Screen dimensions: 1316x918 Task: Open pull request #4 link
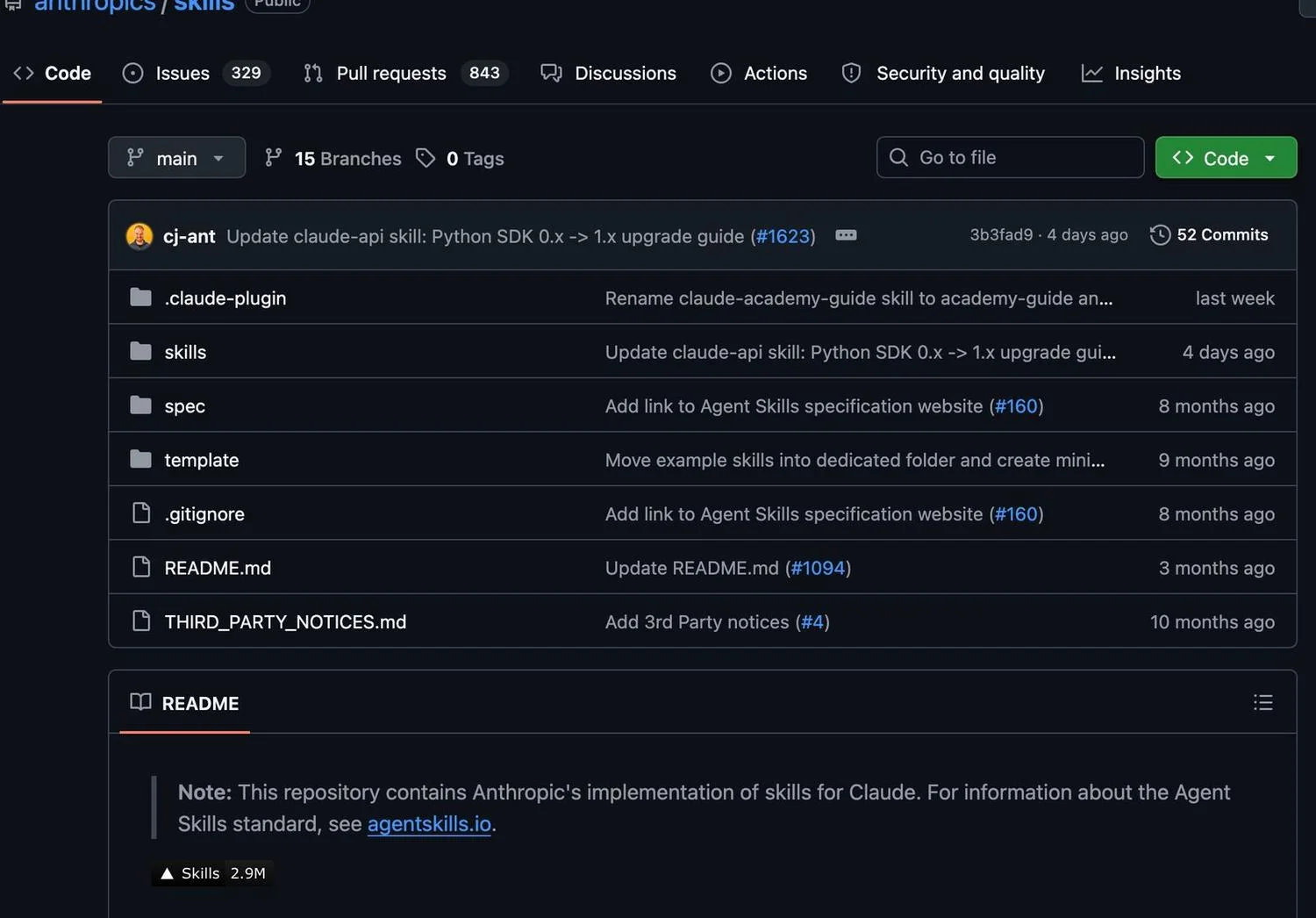[x=812, y=622]
